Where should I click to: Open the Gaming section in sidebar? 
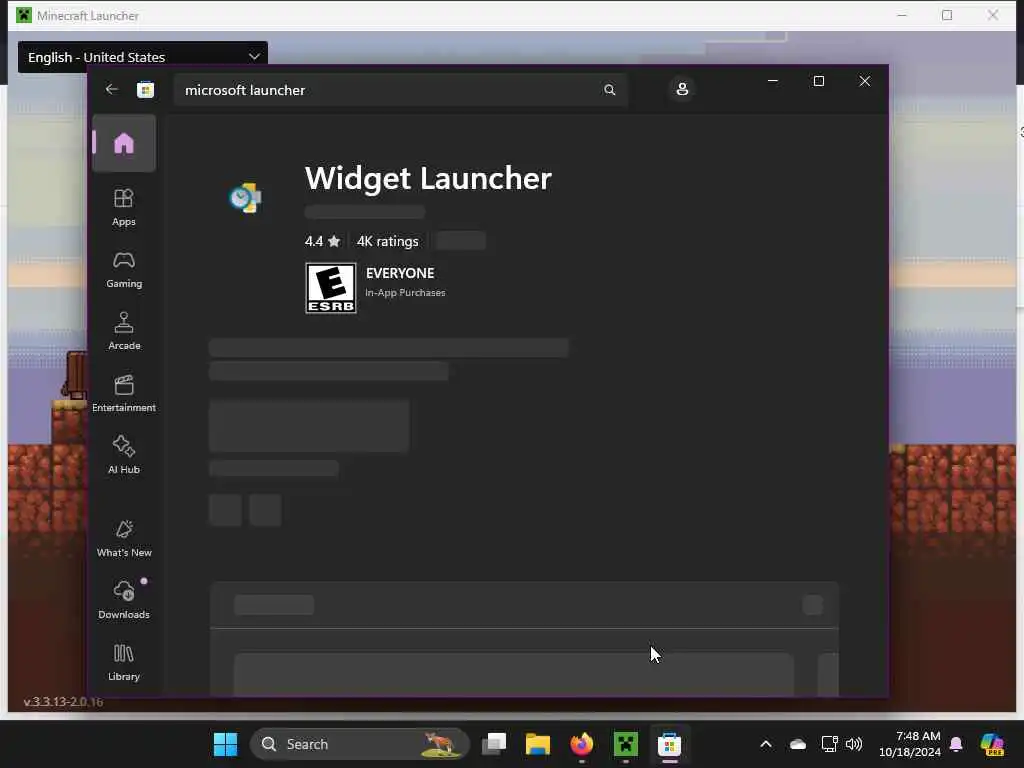[124, 270]
